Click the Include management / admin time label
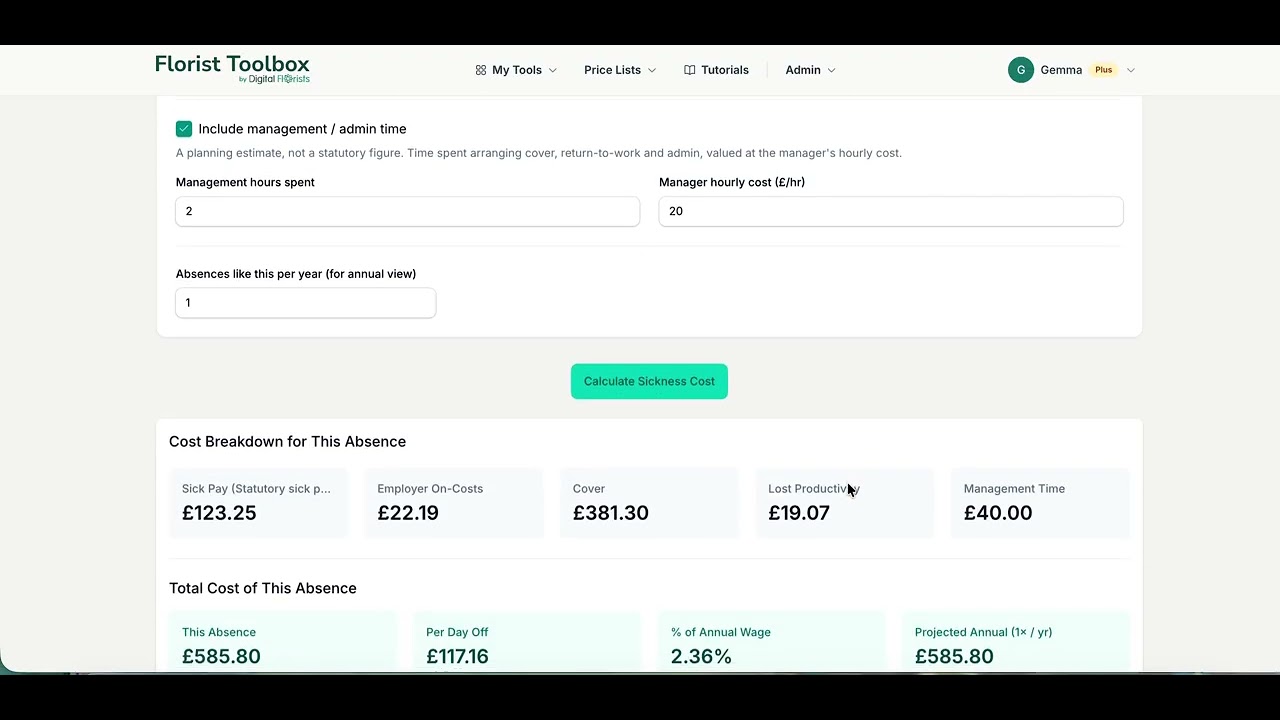The image size is (1280, 720). 302,129
